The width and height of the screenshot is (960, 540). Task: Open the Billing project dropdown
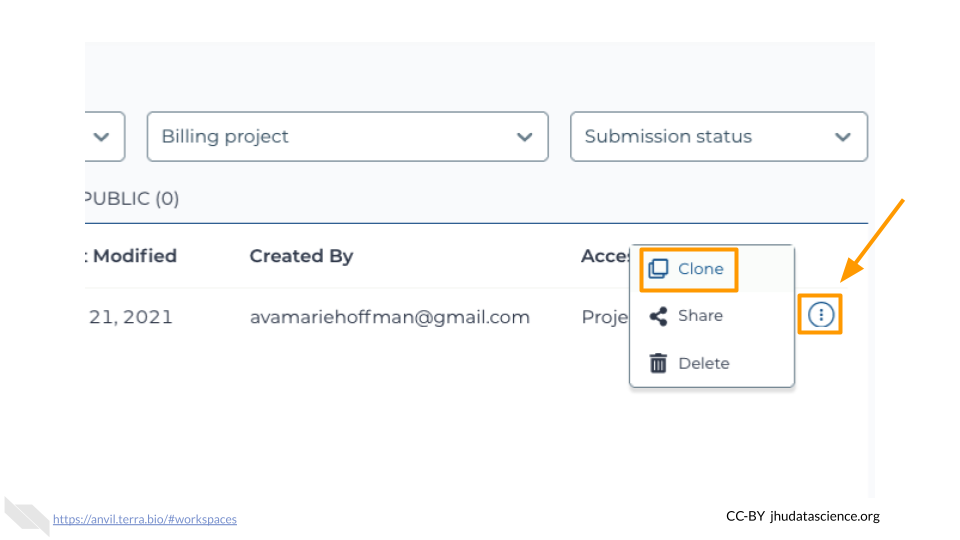[348, 137]
